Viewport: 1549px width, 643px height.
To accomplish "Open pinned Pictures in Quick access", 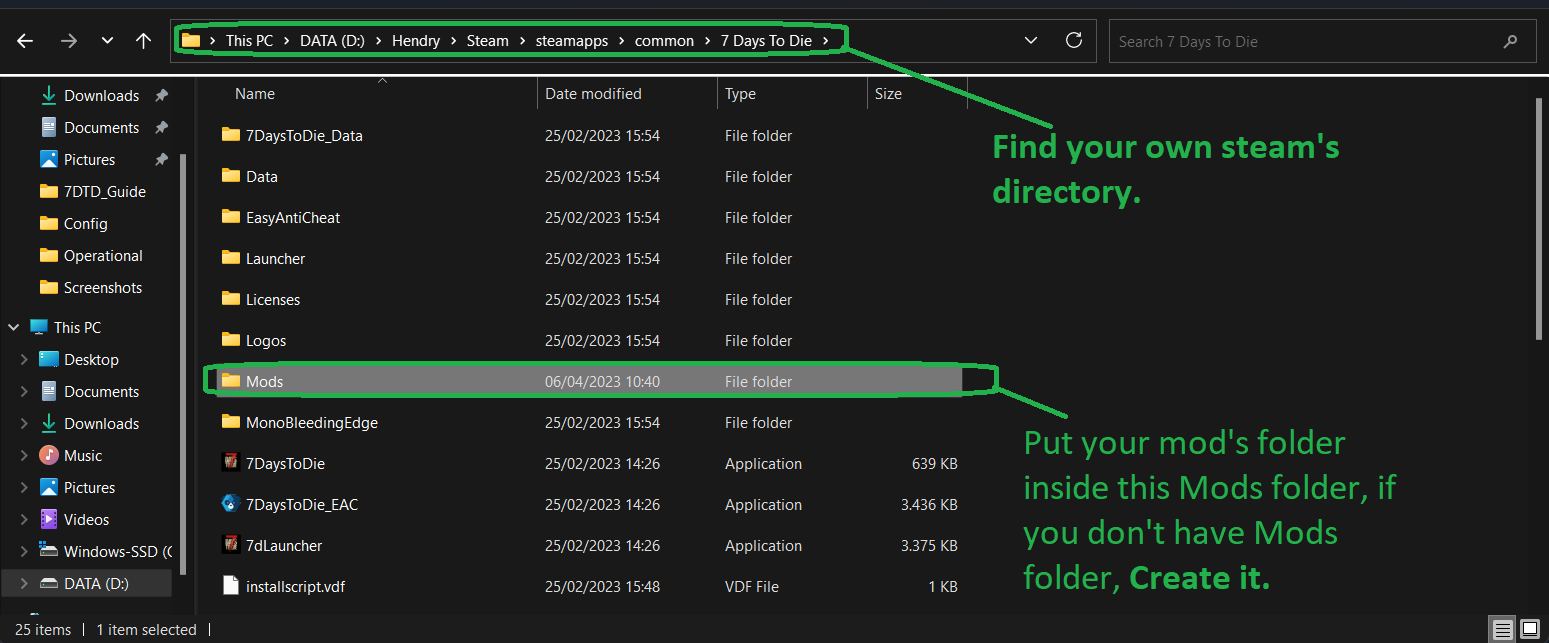I will coord(89,160).
